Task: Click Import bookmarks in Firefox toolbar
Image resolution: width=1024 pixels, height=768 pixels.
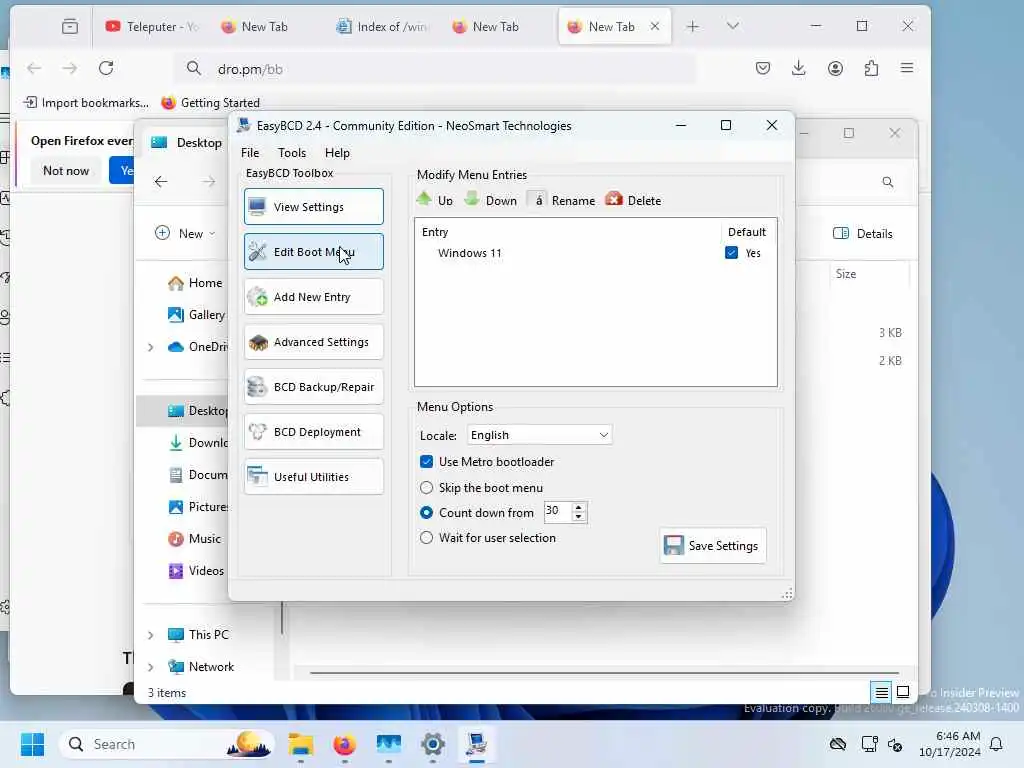Action: 86,103
